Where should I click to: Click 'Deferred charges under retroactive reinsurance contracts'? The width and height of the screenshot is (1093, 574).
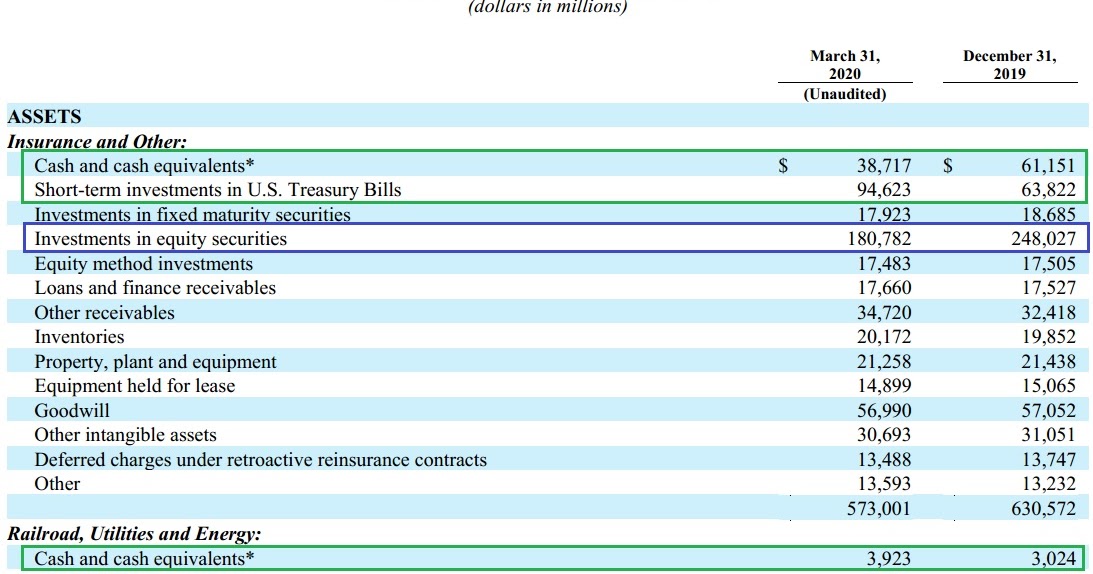pyautogui.click(x=261, y=460)
